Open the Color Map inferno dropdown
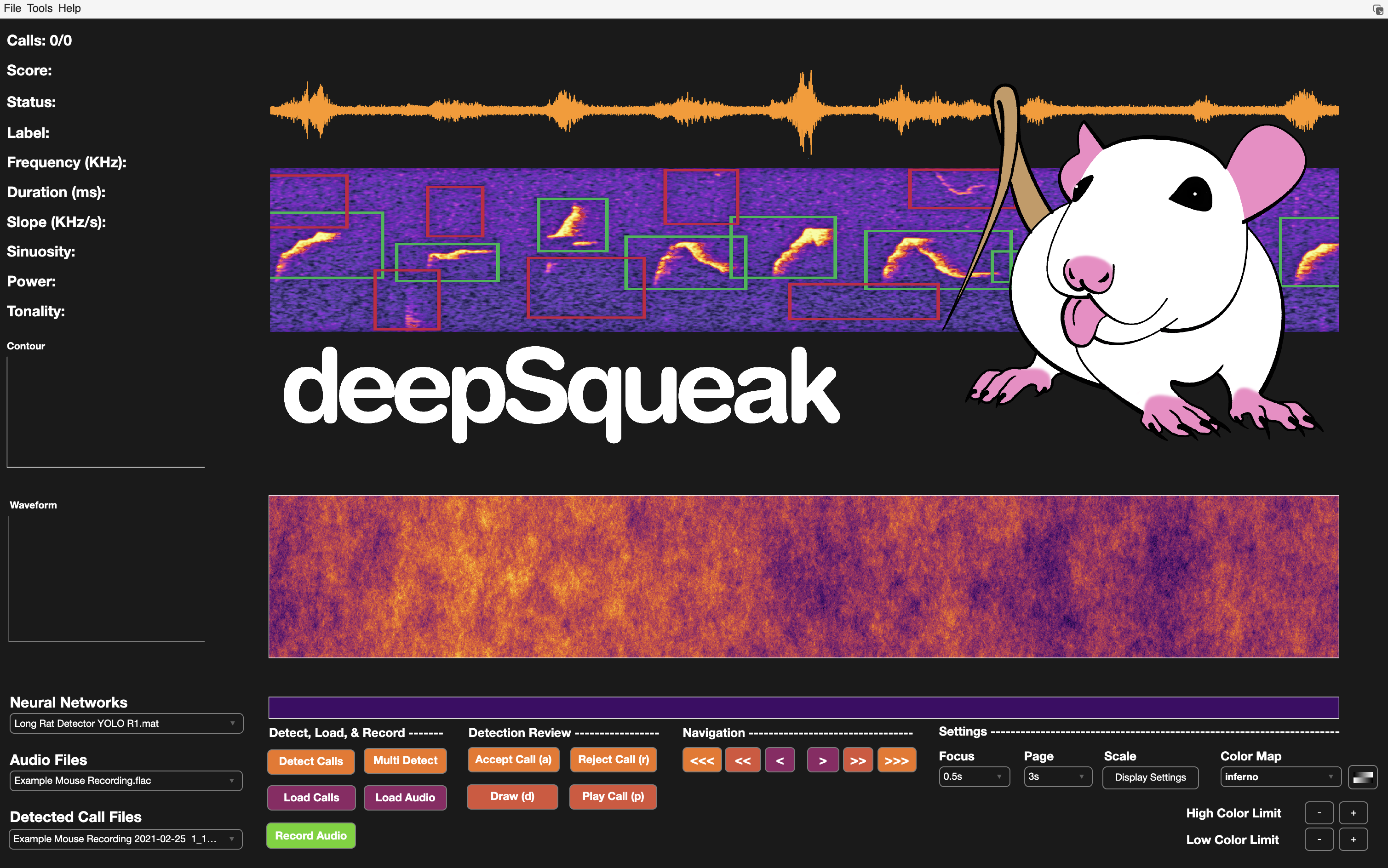The image size is (1388, 868). [x=1281, y=777]
